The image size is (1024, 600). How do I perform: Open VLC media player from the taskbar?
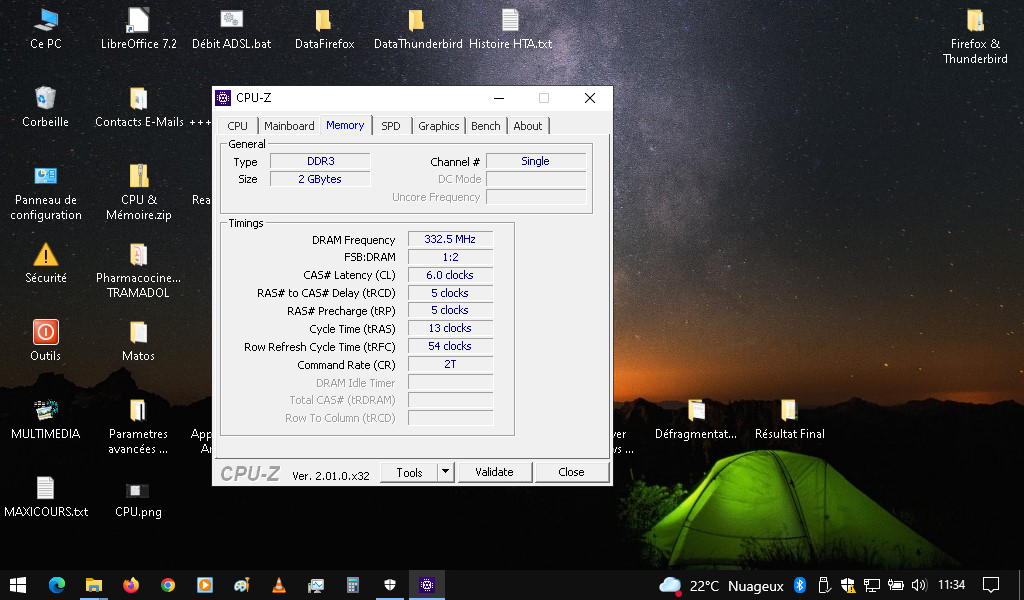coord(278,585)
